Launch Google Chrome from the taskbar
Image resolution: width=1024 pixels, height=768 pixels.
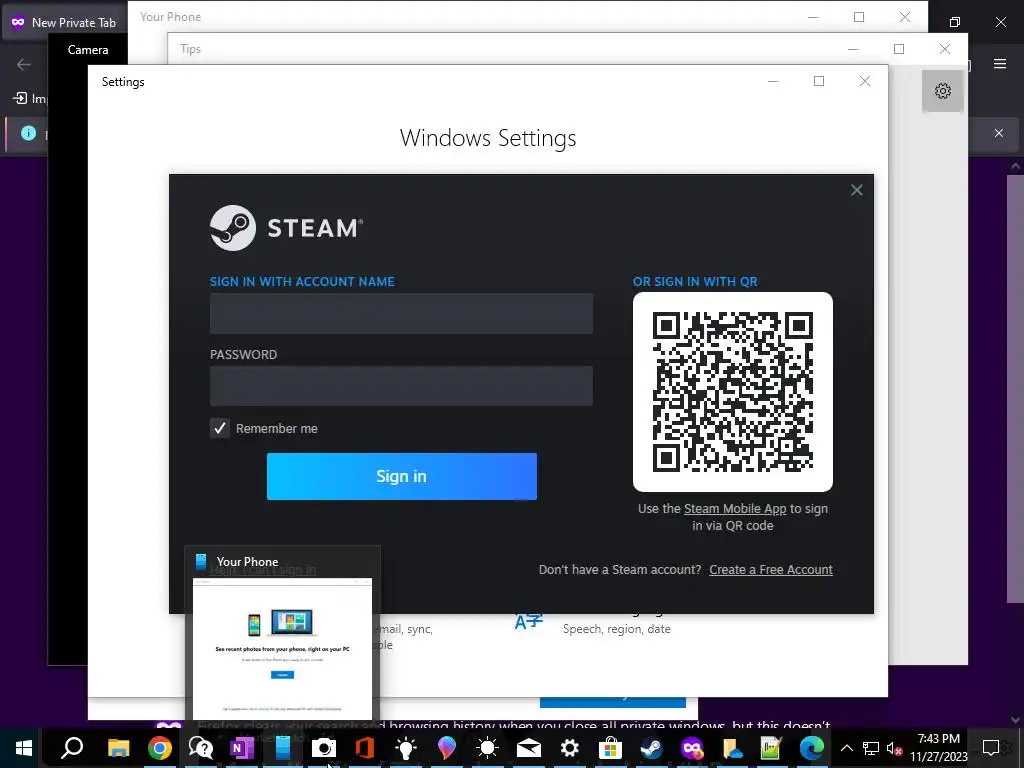pos(159,748)
